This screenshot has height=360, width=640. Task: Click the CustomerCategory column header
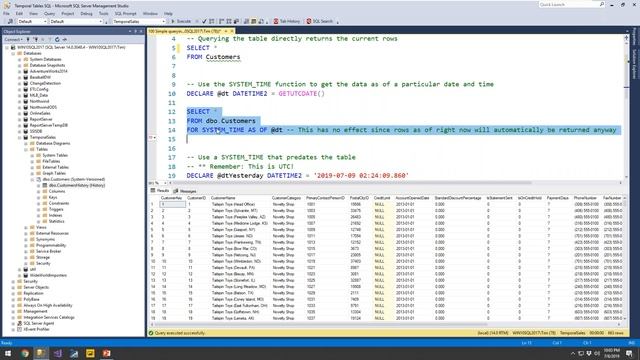[x=286, y=198]
